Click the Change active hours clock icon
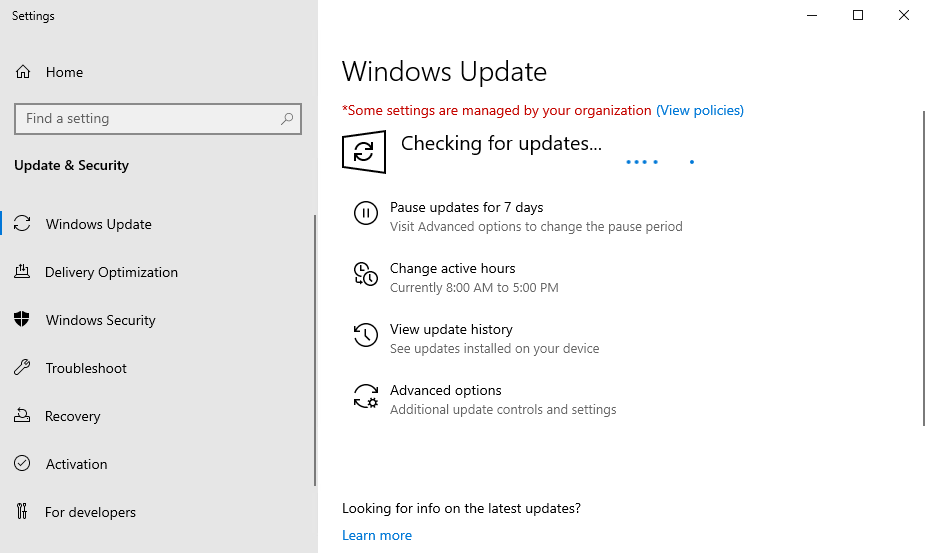Image resolution: width=926 pixels, height=553 pixels. [x=366, y=274]
